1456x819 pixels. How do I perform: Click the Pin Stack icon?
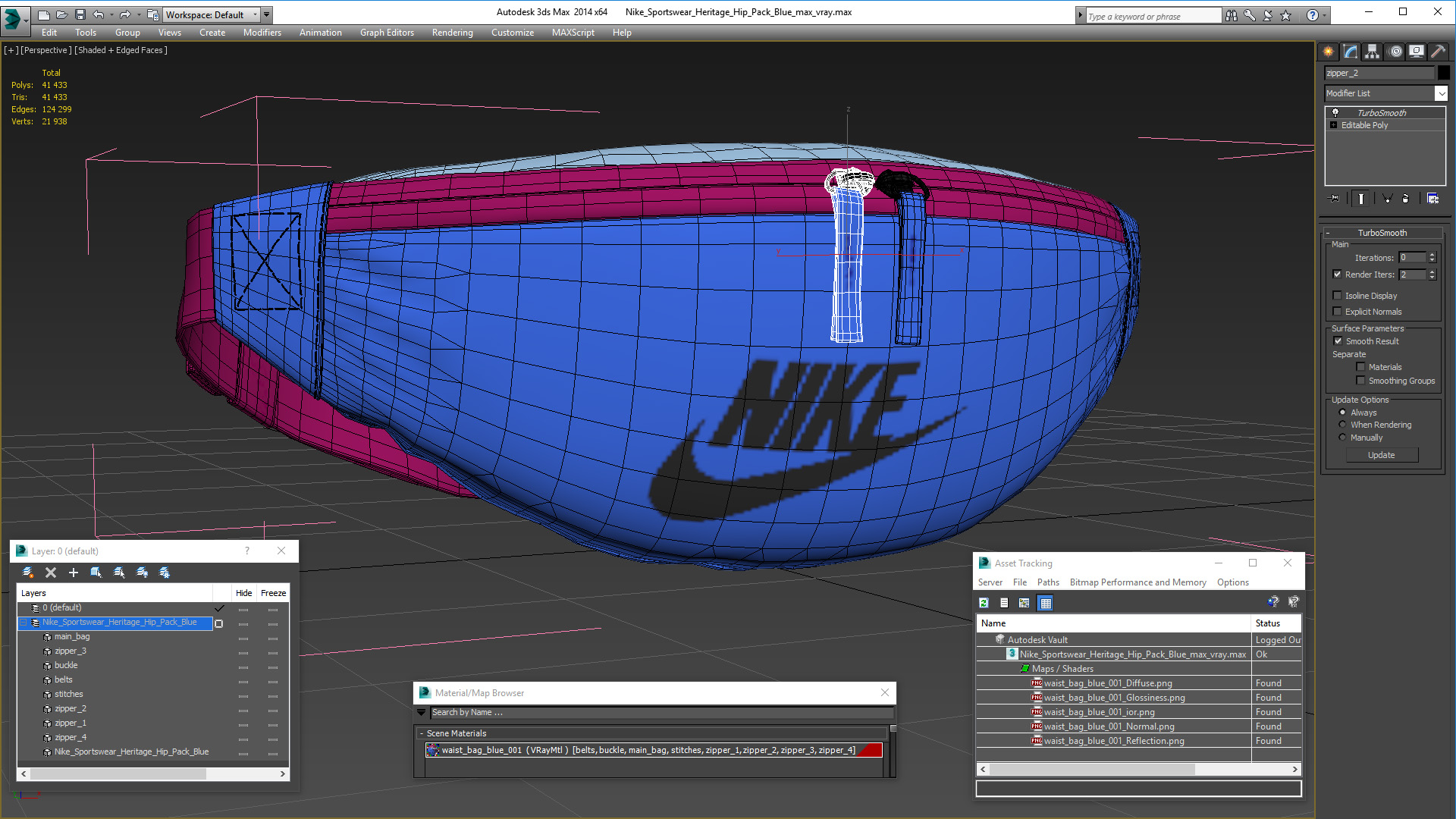[1335, 199]
